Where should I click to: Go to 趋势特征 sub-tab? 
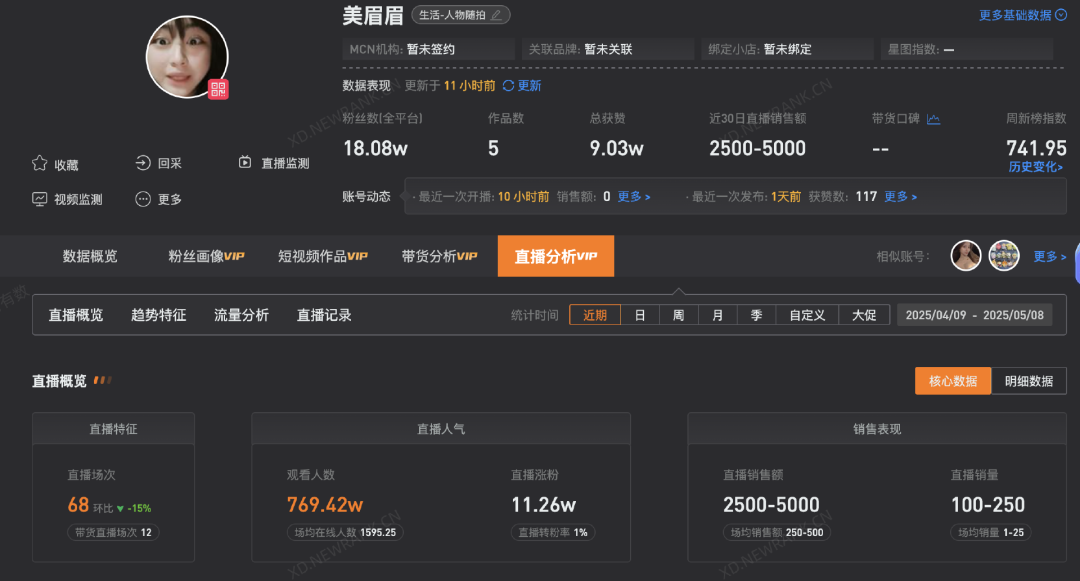click(x=158, y=315)
